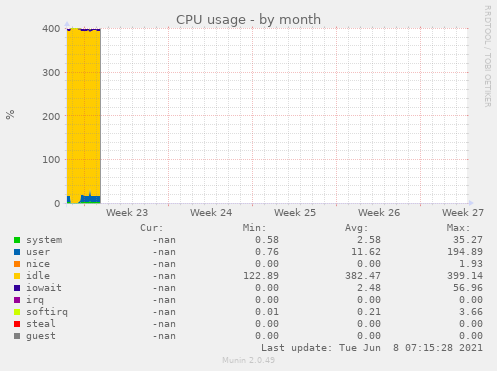The width and height of the screenshot is (497, 371).
Task: Click the dark blue iowait legend swatch
Action: click(x=17, y=288)
